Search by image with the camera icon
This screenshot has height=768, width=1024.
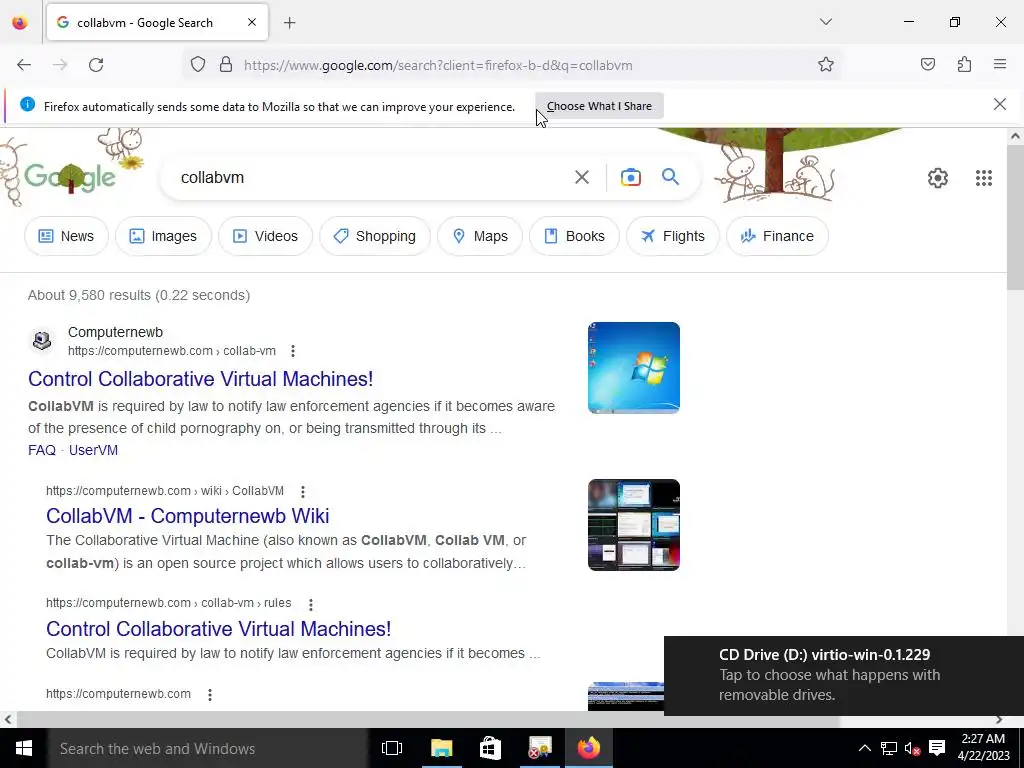(631, 177)
